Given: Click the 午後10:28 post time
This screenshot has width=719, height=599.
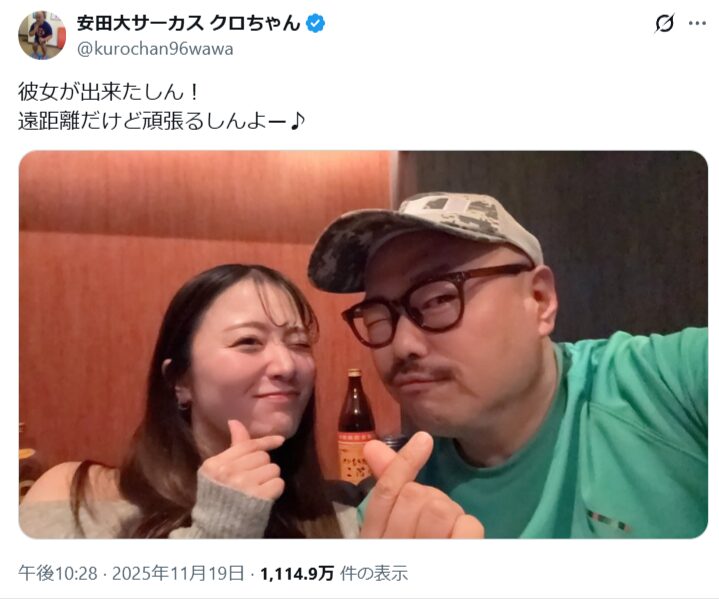Looking at the screenshot, I should 58,573.
